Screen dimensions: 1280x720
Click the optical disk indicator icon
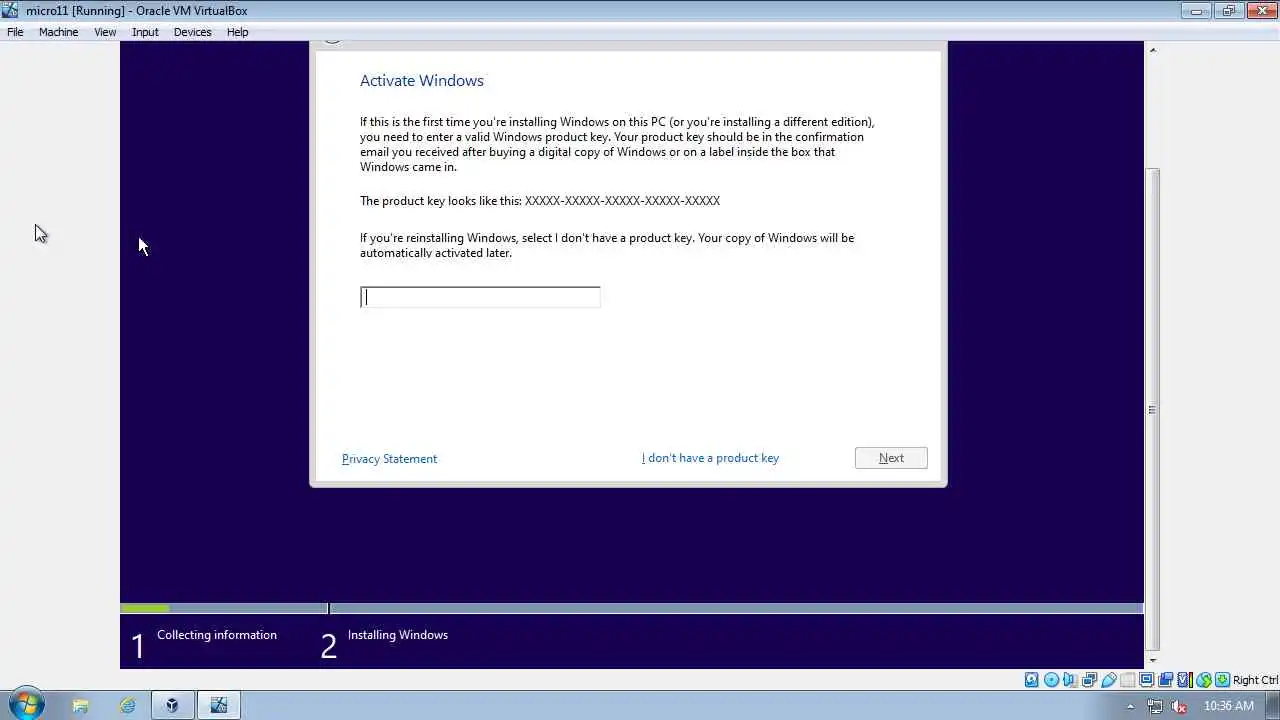[1051, 680]
